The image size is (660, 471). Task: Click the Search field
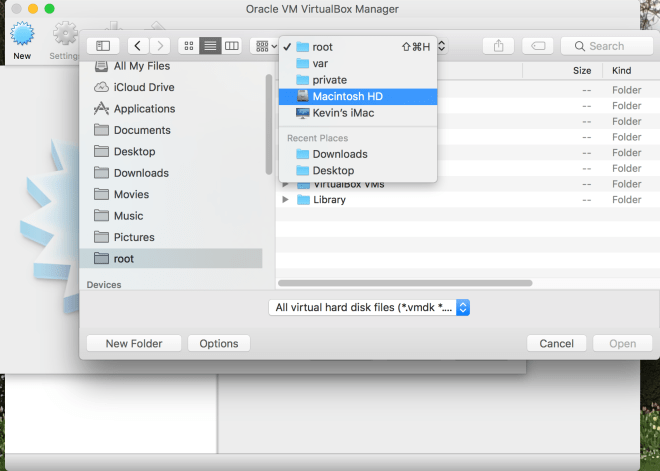point(605,46)
